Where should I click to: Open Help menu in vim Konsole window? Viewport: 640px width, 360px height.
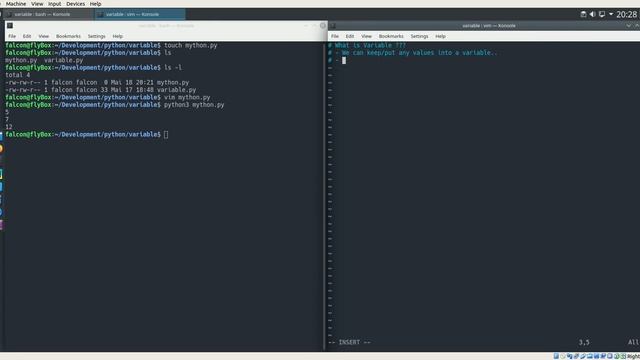[440, 36]
